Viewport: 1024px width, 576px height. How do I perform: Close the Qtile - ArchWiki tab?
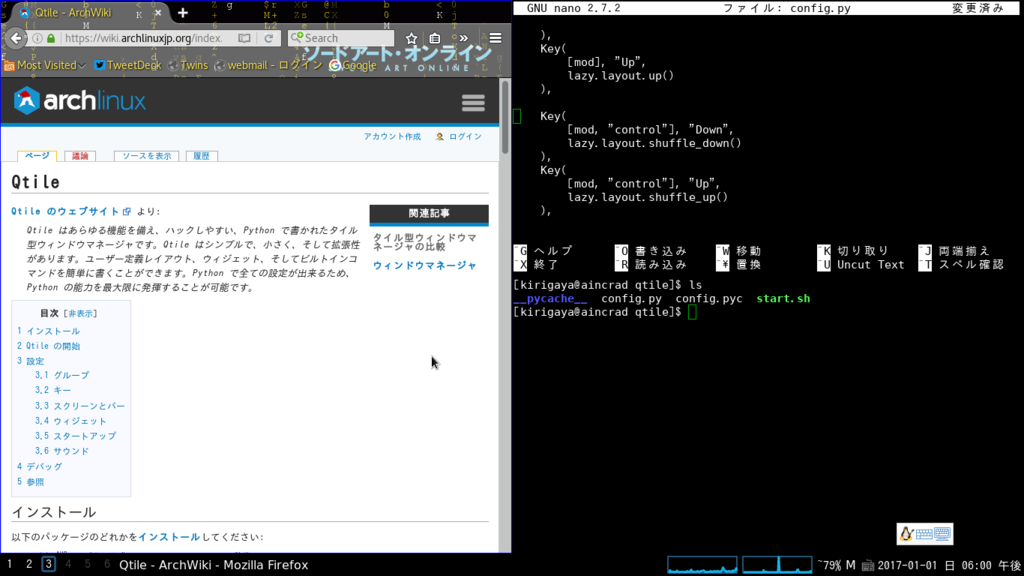pyautogui.click(x=158, y=13)
